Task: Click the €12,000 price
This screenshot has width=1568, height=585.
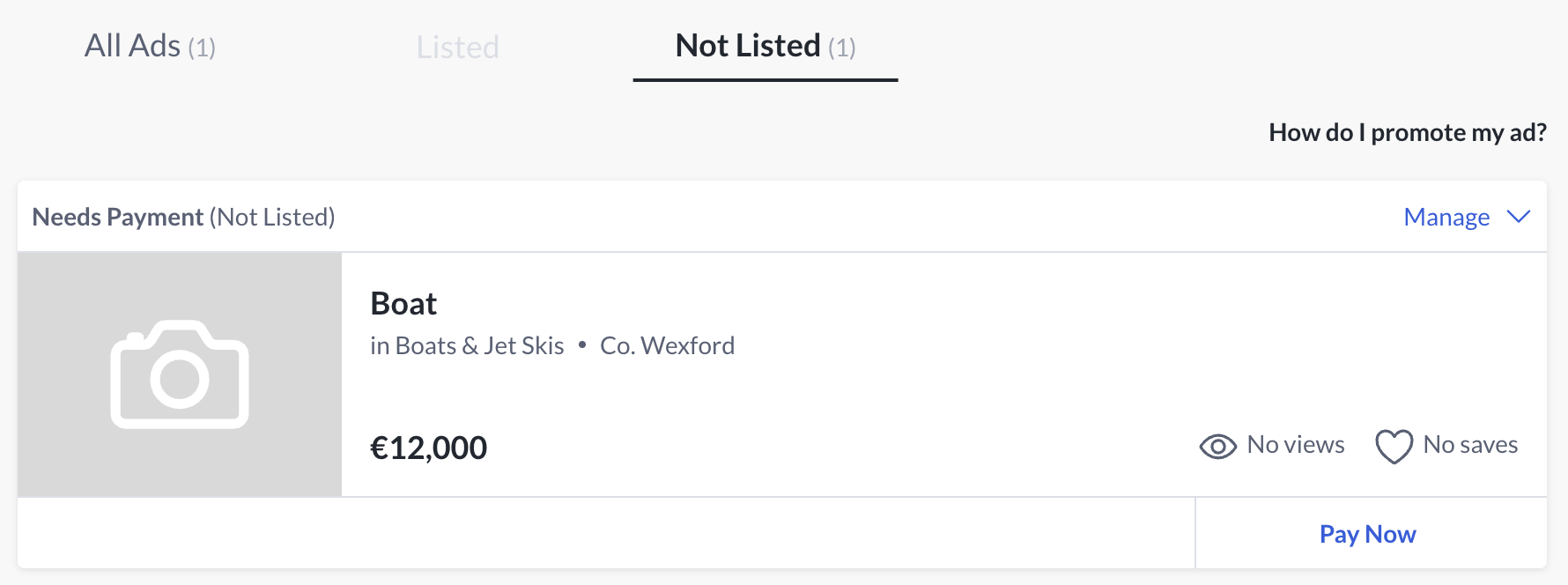Action: click(x=428, y=448)
